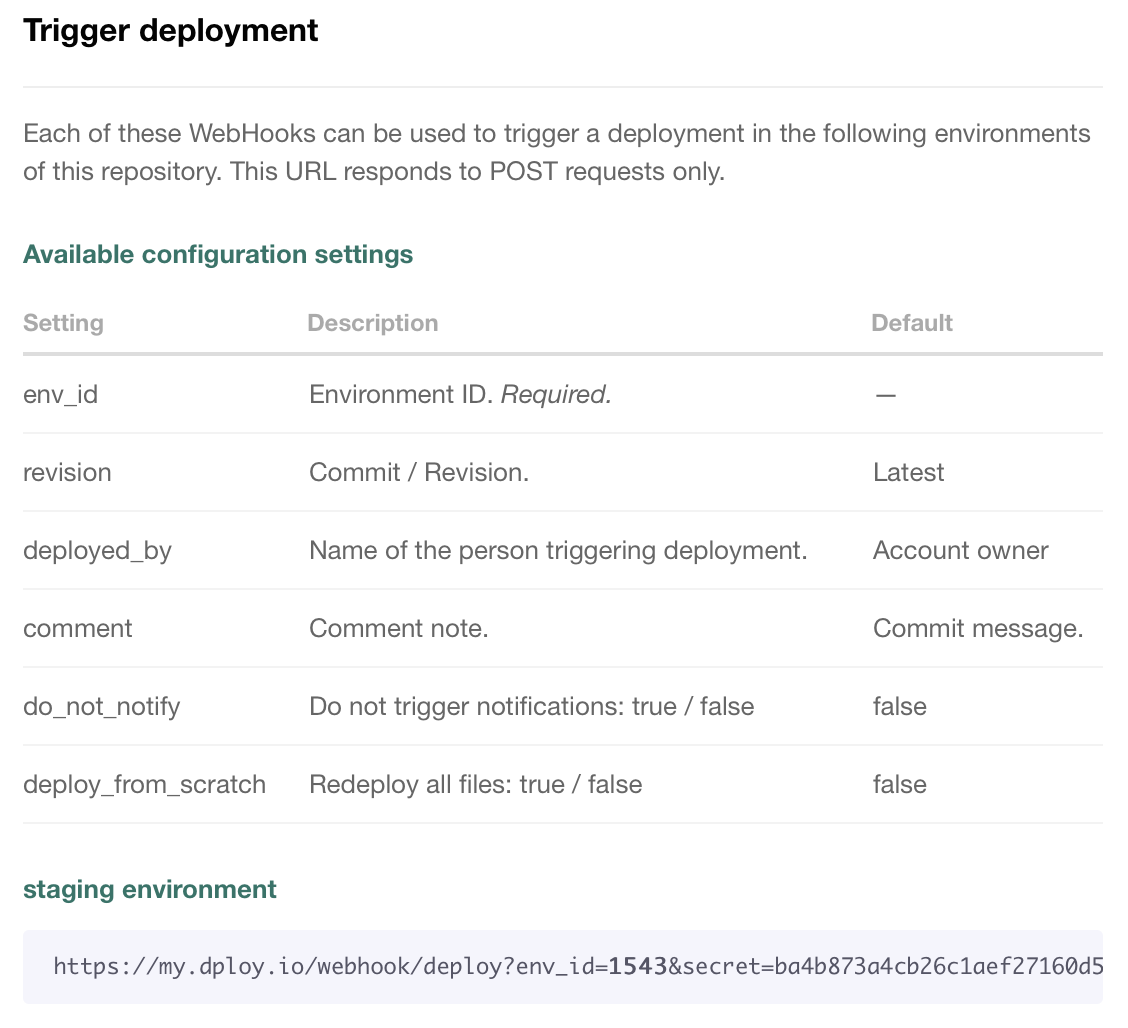Viewport: 1128px width, 1028px height.
Task: Click the env_id setting row
Action: point(60,394)
